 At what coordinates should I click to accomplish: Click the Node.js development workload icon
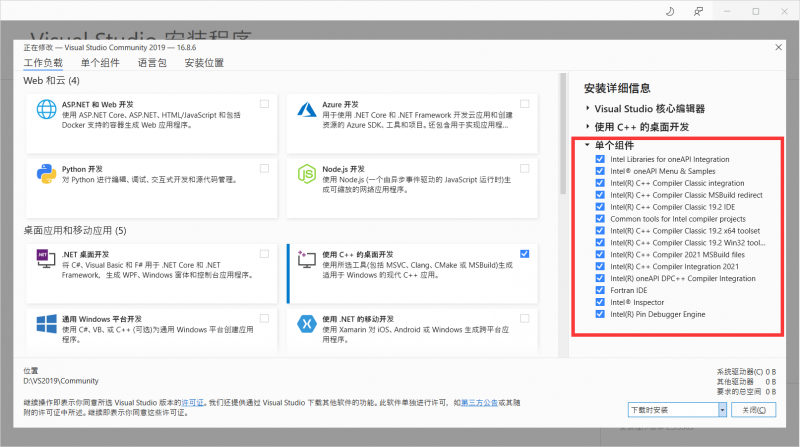click(x=306, y=174)
